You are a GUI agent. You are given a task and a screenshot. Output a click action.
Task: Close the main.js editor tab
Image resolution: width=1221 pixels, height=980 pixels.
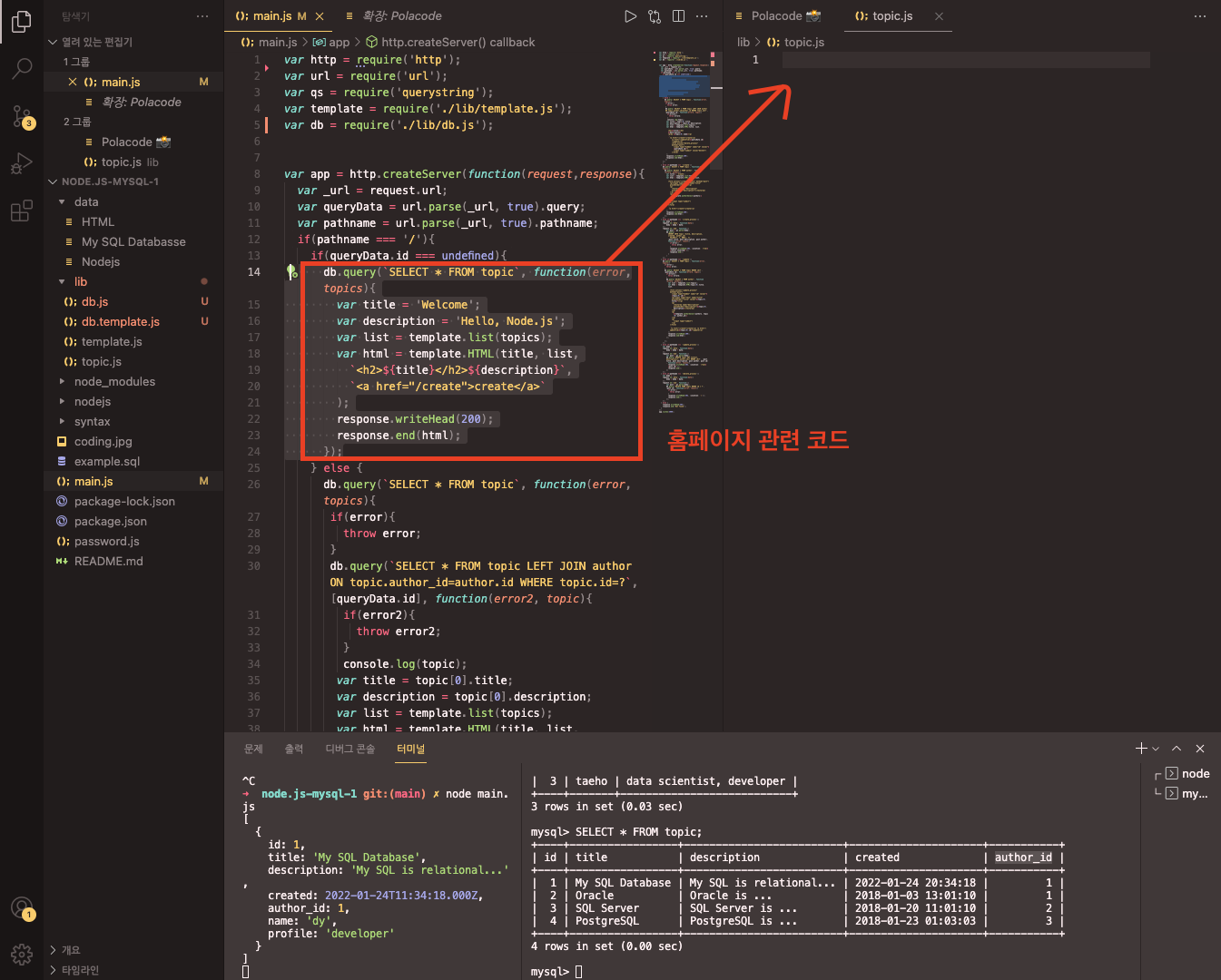pos(320,16)
